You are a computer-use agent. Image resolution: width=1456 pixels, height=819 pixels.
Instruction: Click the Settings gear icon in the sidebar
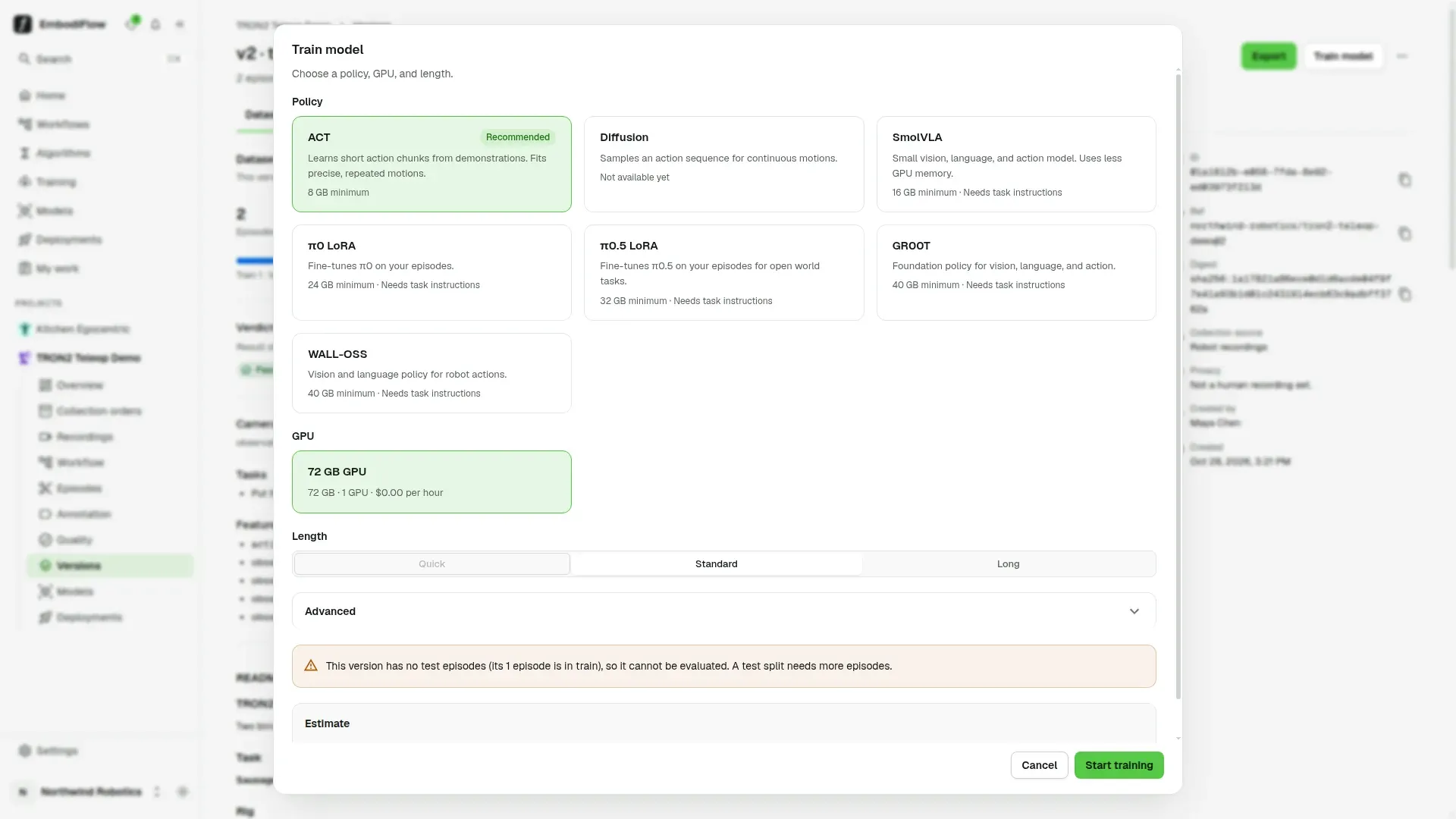(x=25, y=751)
